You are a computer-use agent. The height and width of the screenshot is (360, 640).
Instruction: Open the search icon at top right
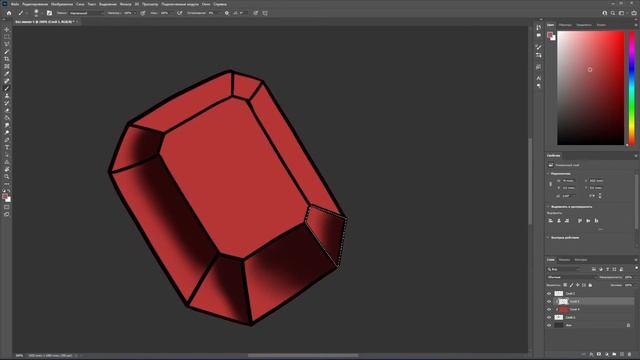[613, 13]
